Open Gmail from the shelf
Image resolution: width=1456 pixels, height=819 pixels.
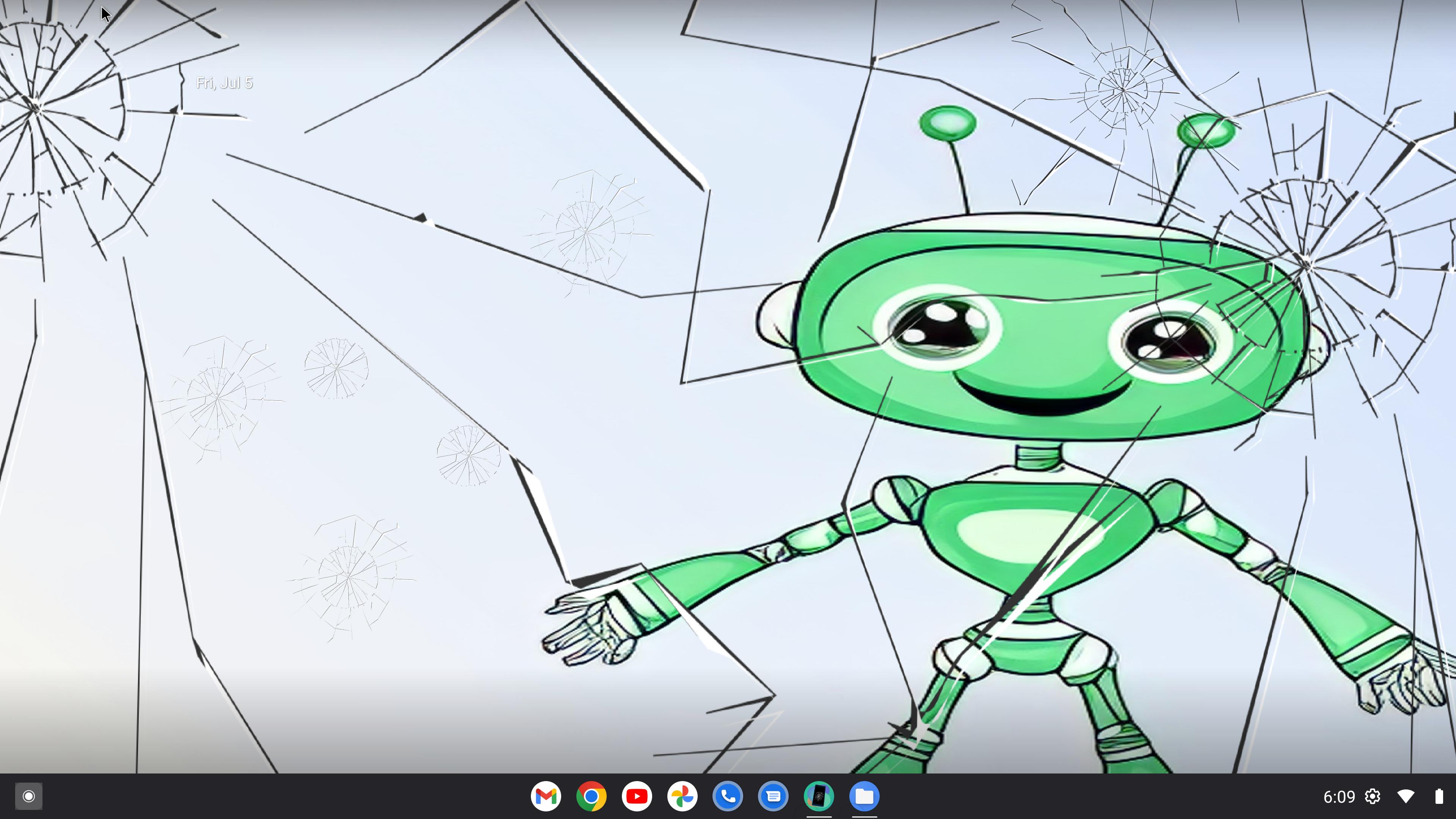coord(546,796)
